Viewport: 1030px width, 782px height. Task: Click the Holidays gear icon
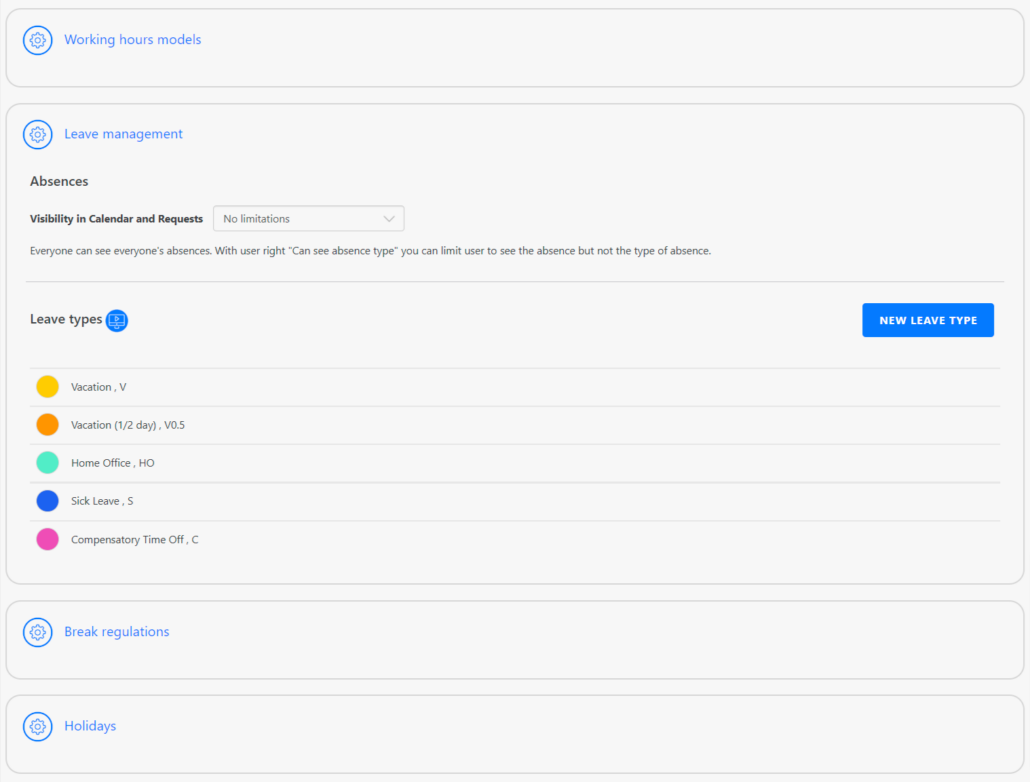coord(38,726)
